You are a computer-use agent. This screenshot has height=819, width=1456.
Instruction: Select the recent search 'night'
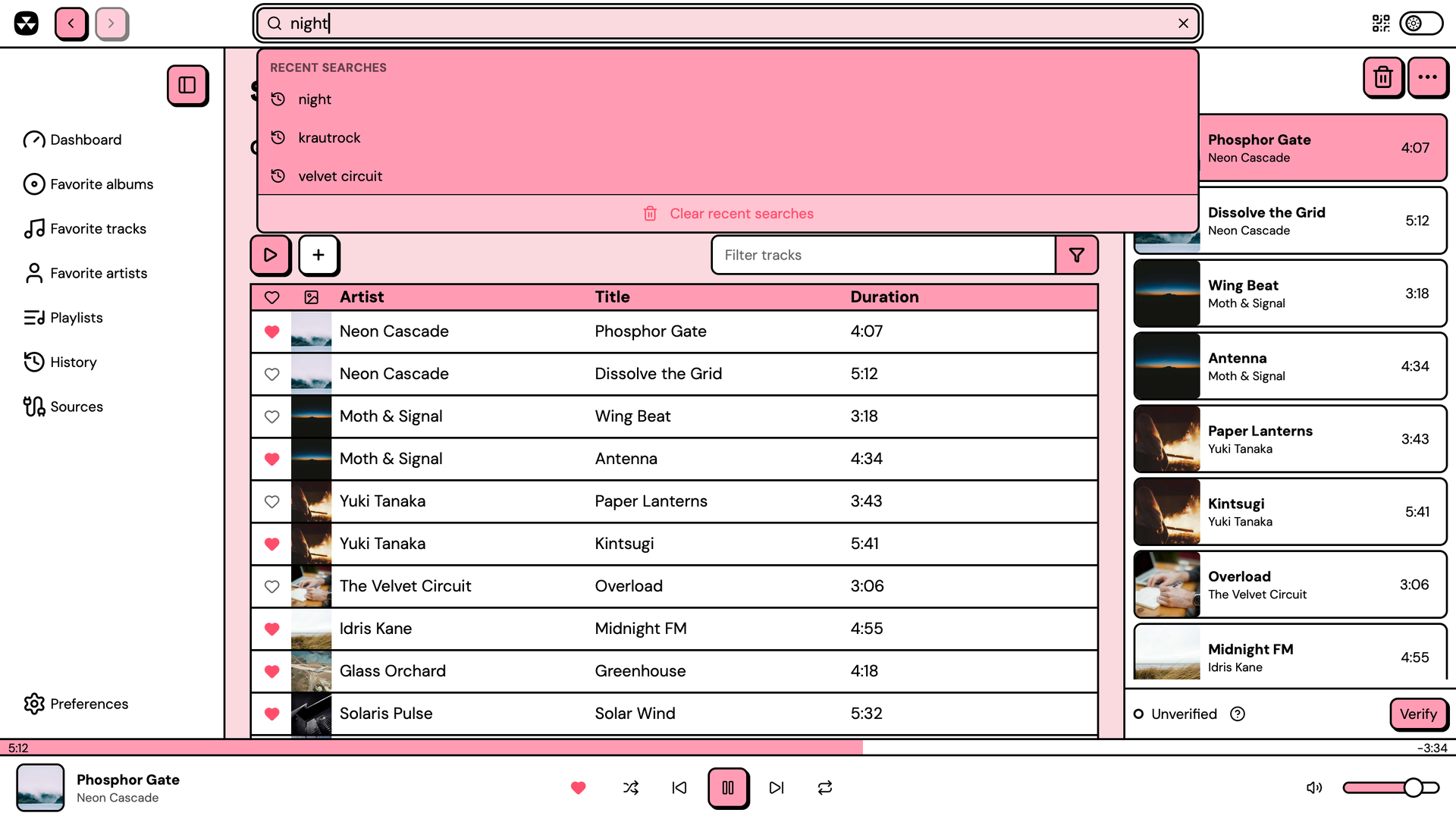[727, 99]
